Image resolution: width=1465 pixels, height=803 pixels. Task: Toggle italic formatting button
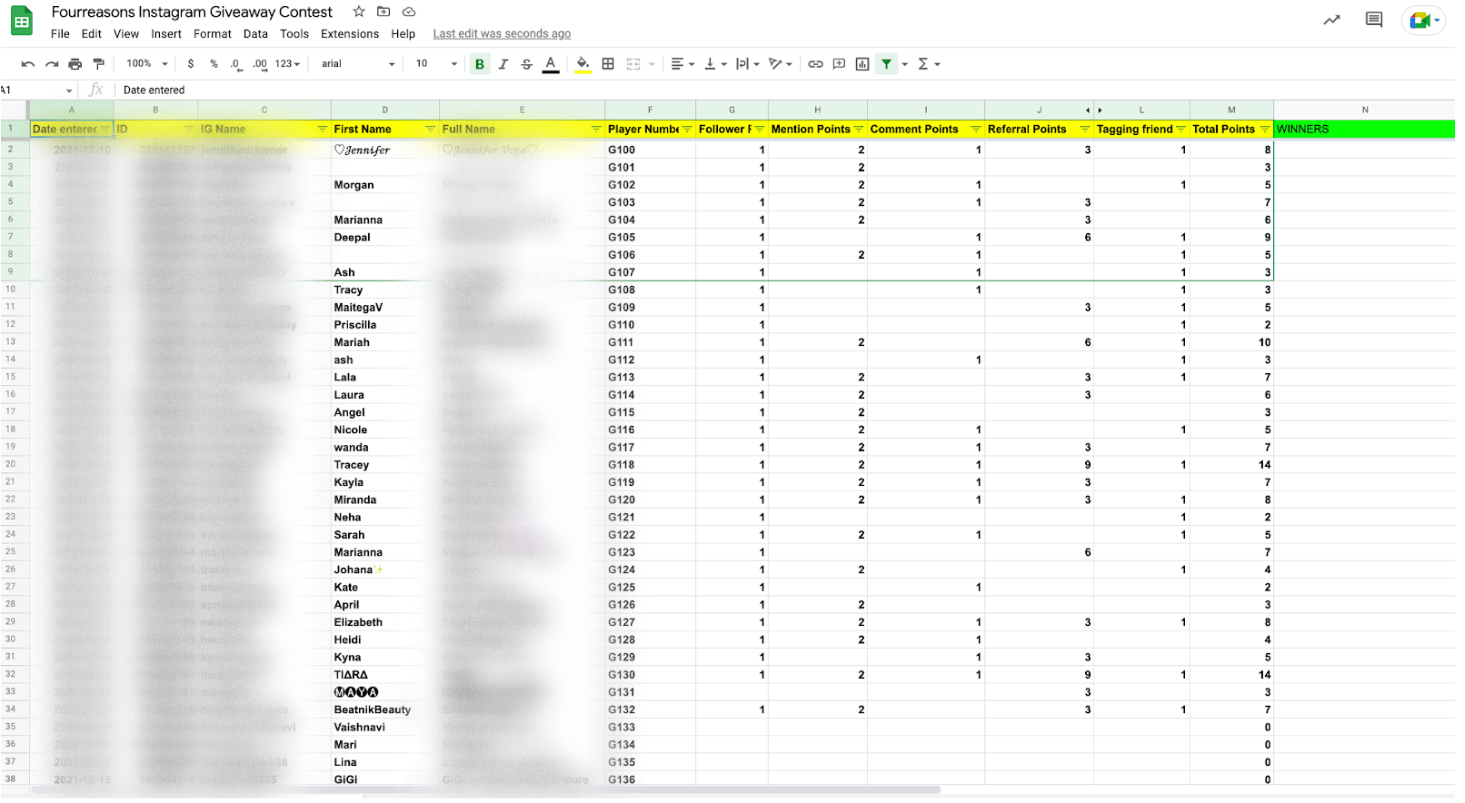point(503,64)
